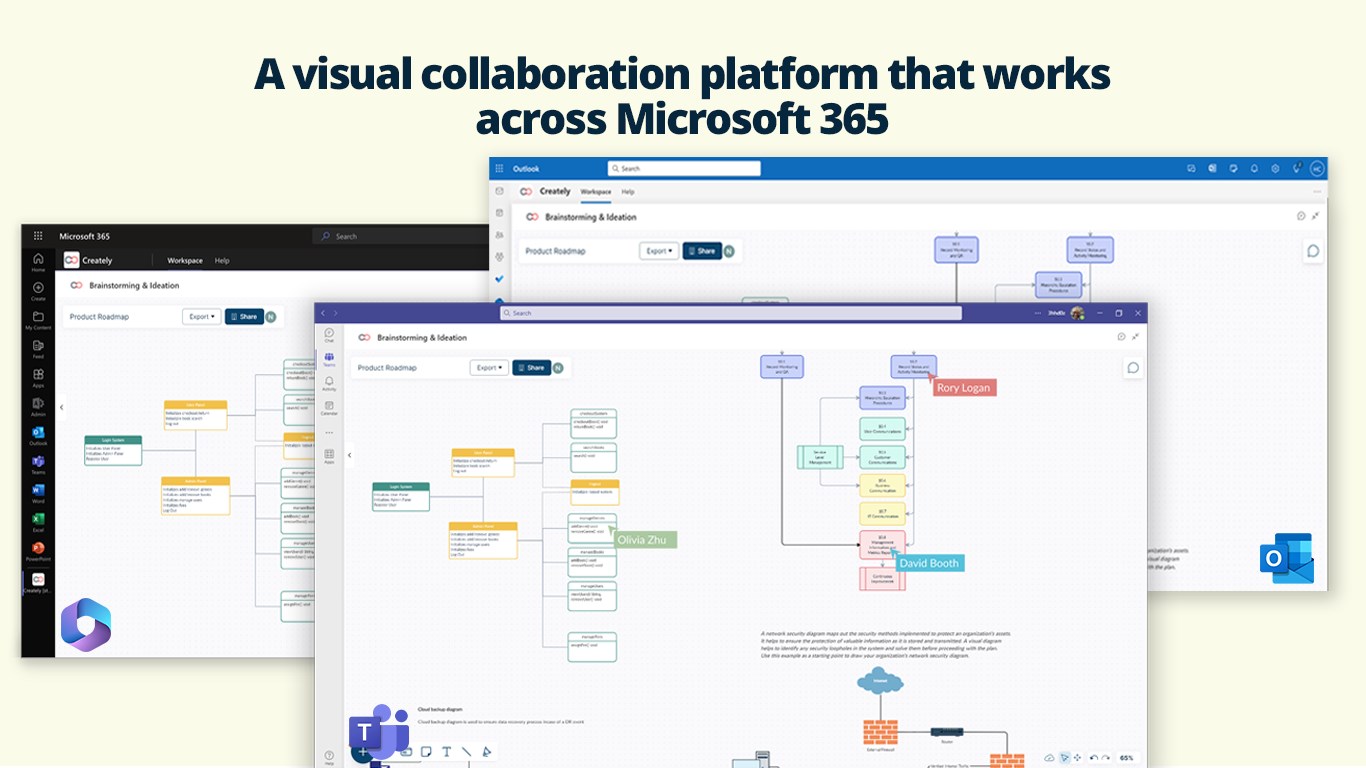Viewport: 1366px width, 768px height.
Task: Open Activity in Teams sidebar
Action: [x=329, y=384]
